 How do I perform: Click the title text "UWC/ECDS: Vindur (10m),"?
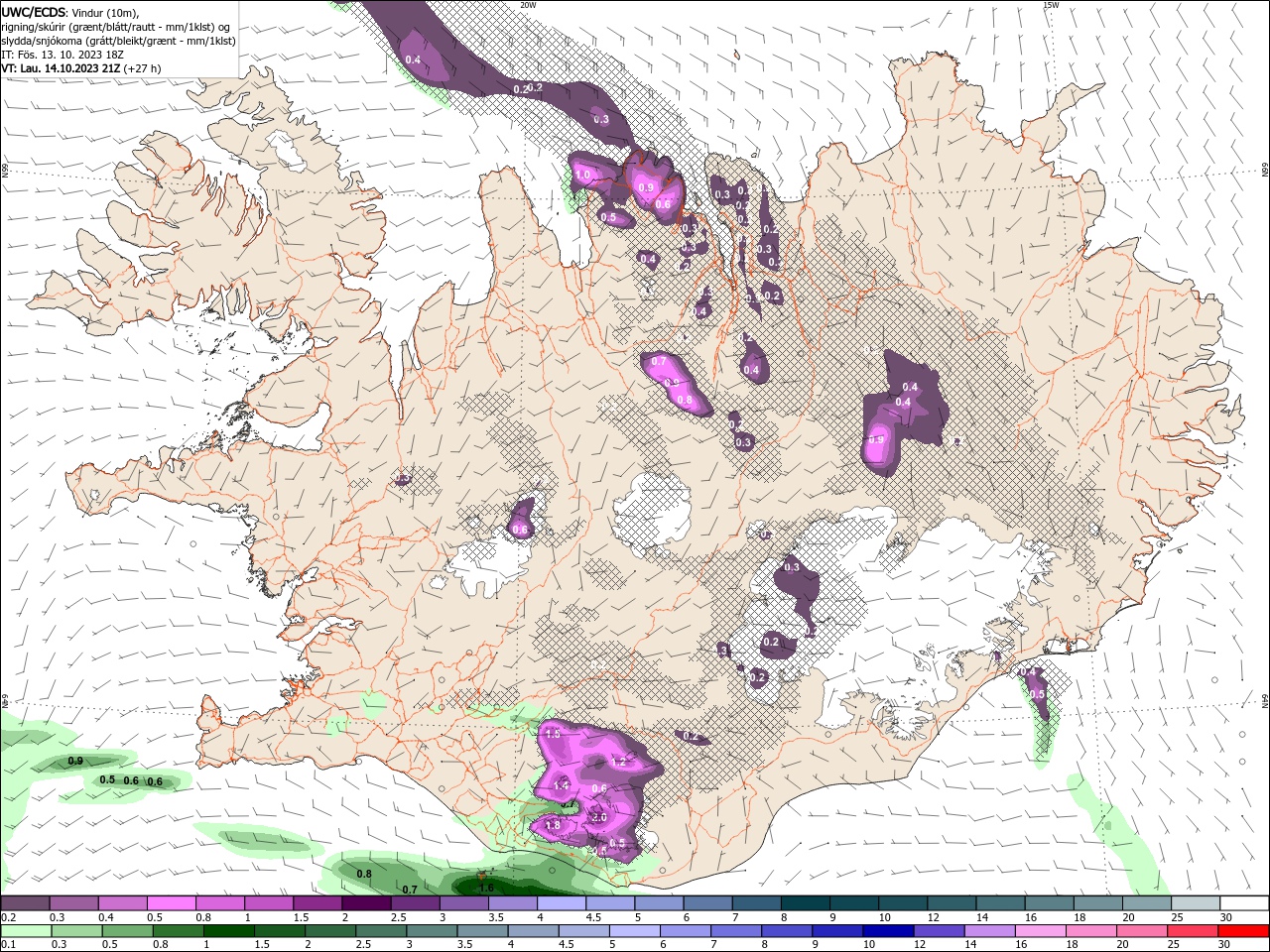(x=70, y=12)
